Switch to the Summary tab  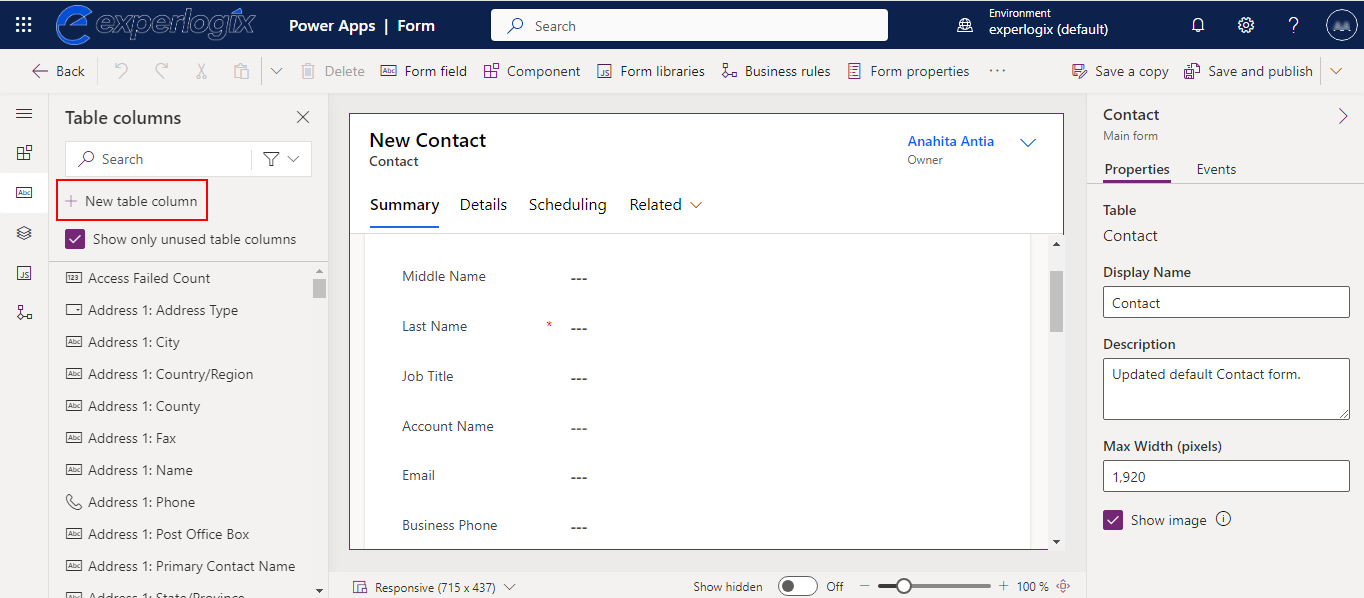(x=404, y=205)
